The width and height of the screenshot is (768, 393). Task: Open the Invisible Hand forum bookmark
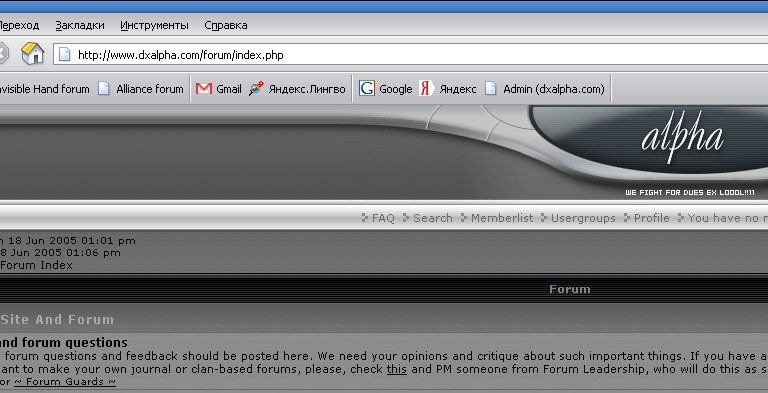[44, 89]
